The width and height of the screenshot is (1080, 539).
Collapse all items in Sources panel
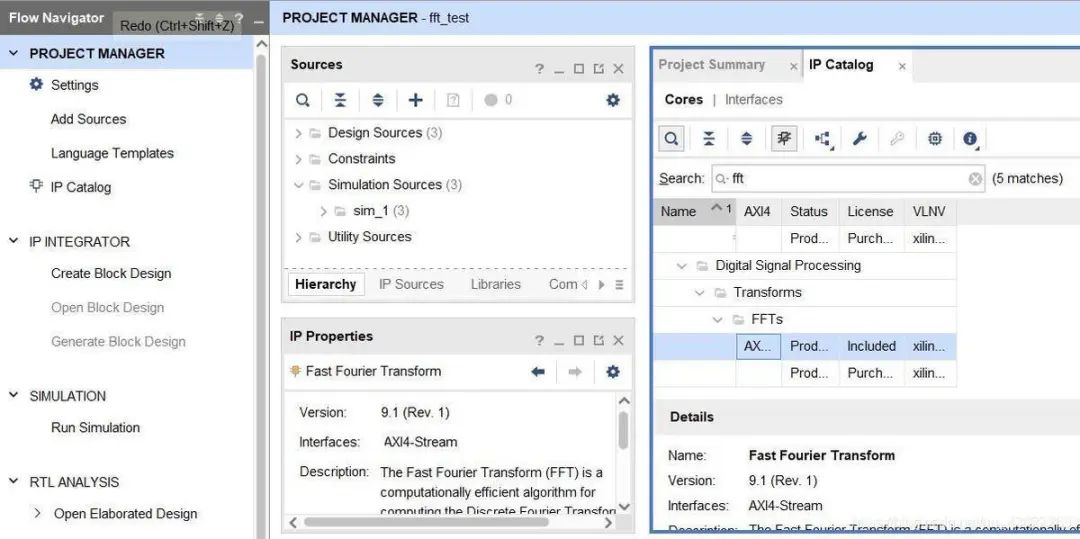click(340, 100)
